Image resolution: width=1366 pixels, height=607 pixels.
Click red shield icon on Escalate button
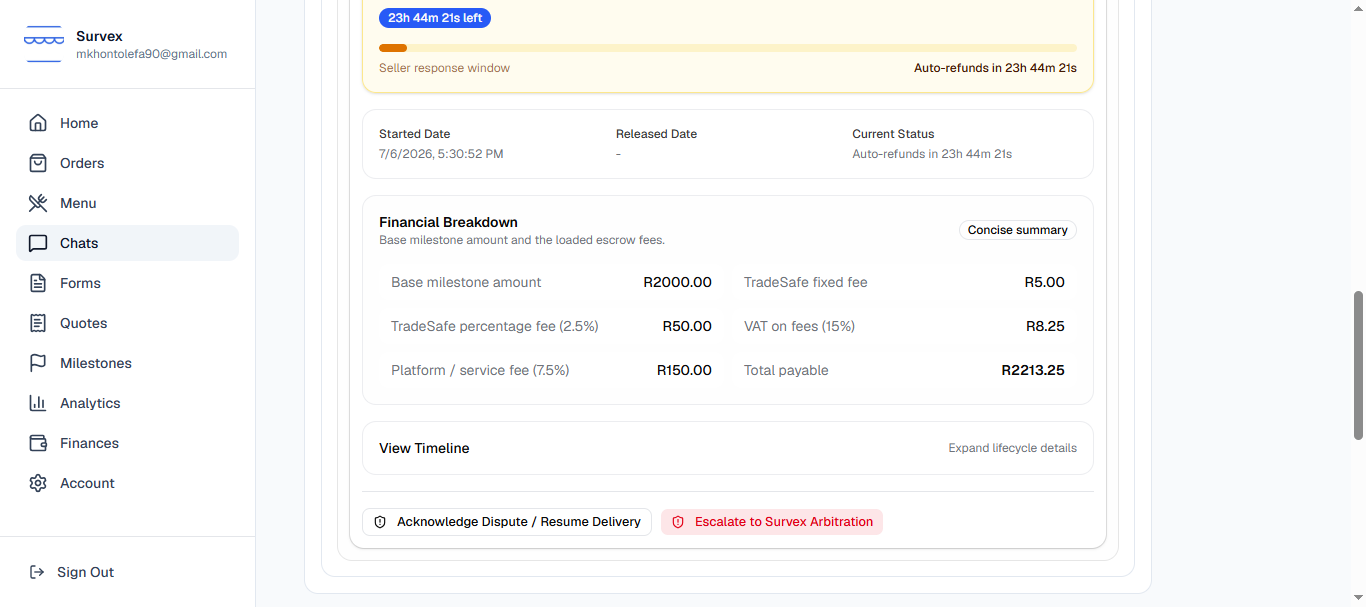[x=678, y=522]
